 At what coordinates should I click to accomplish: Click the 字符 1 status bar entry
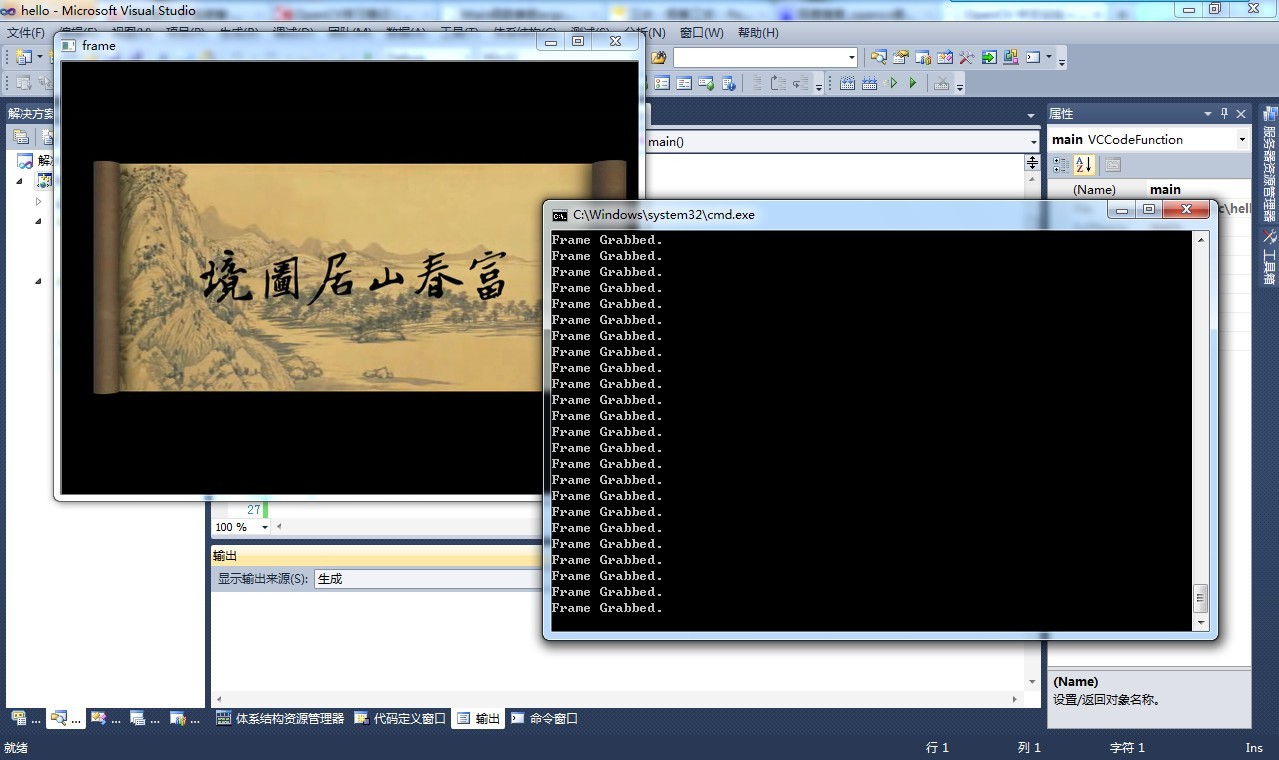click(1127, 747)
